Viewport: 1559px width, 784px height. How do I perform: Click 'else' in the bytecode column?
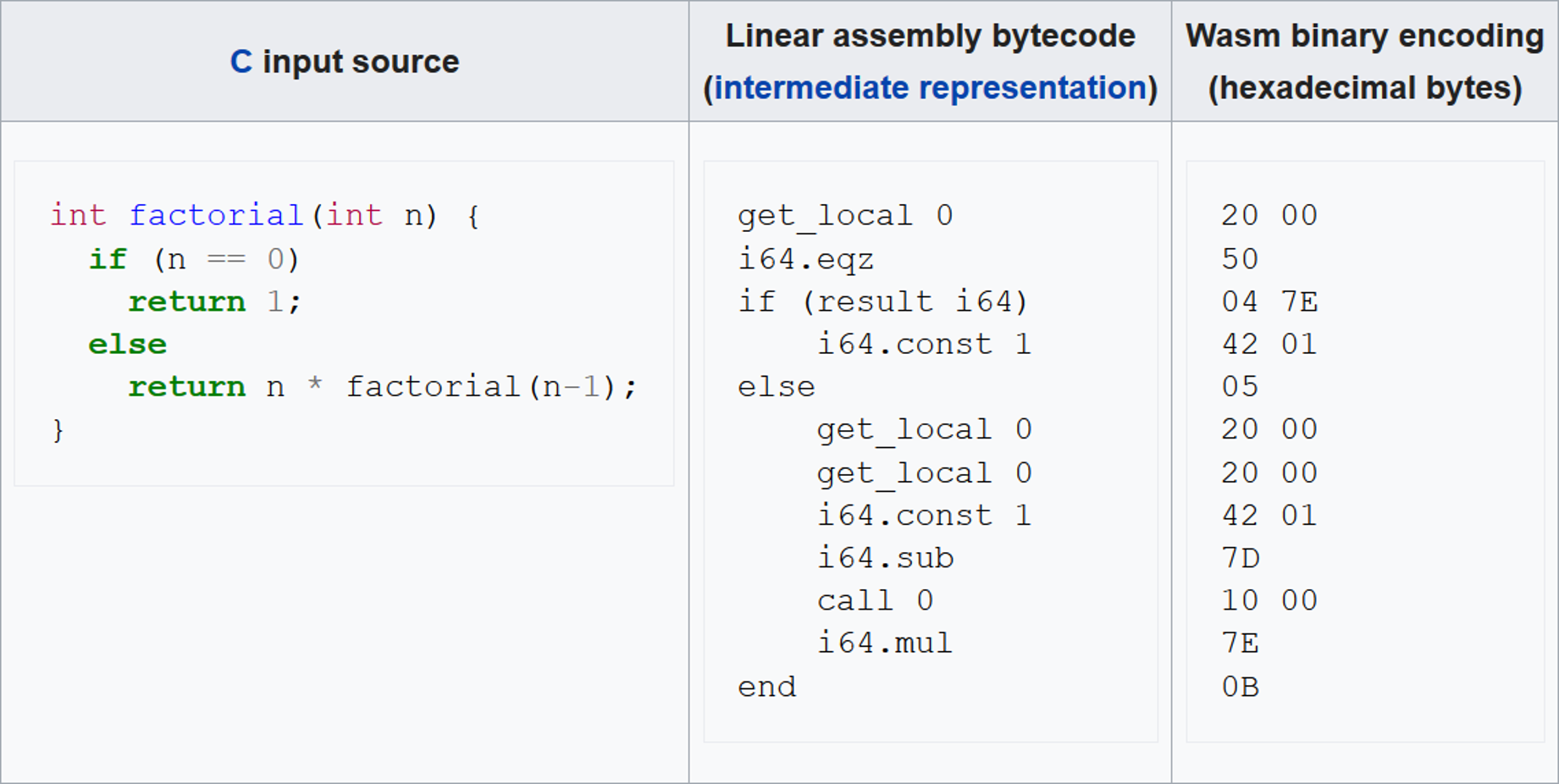click(777, 387)
